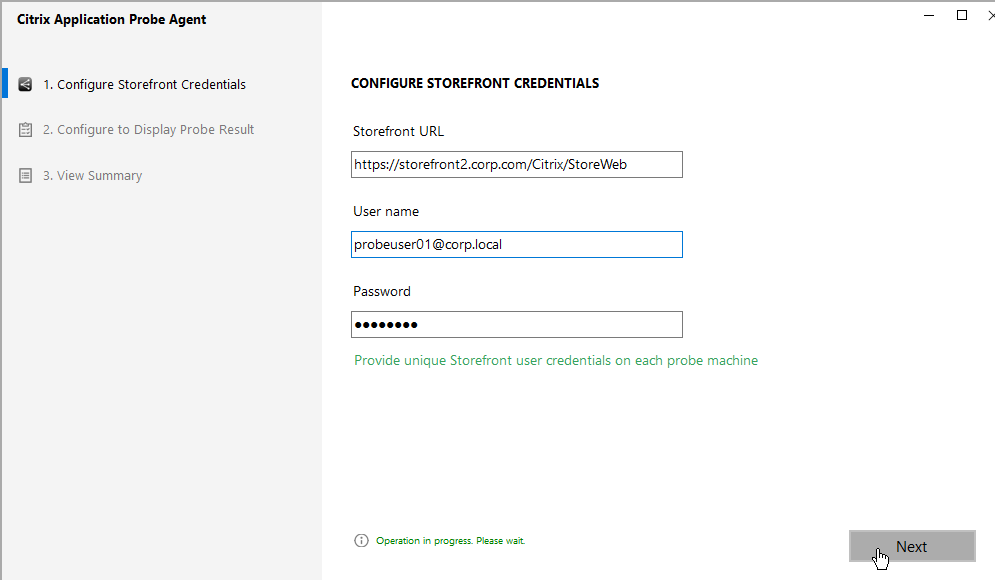Click the clipboard icon for Display Probe Result
The width and height of the screenshot is (995, 580).
(25, 129)
